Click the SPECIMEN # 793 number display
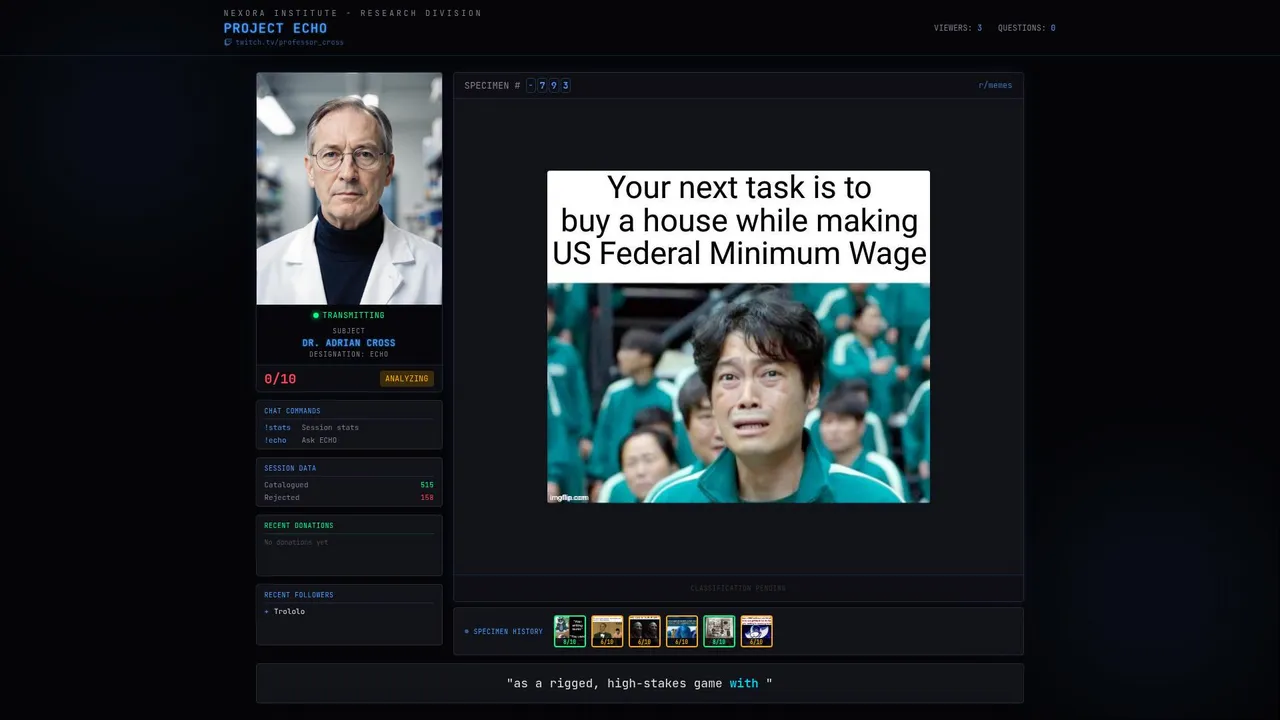This screenshot has height=720, width=1280. [x=517, y=85]
